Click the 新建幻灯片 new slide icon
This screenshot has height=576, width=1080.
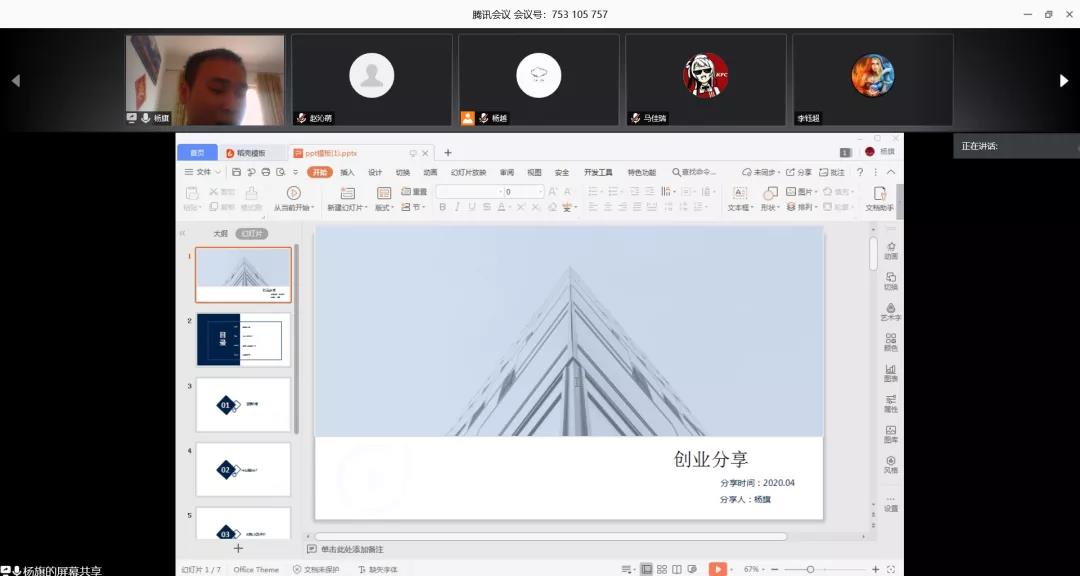click(347, 192)
